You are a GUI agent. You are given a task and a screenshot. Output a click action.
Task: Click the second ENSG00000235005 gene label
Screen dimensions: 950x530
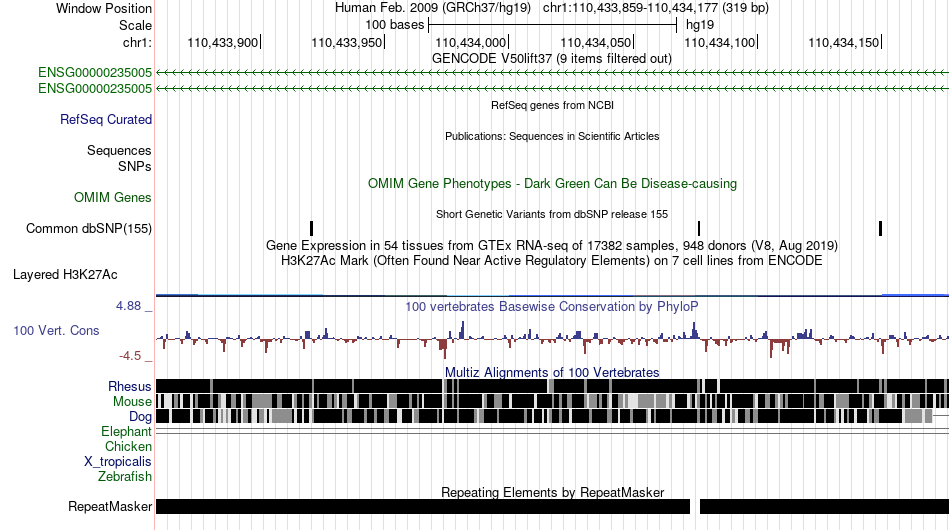click(95, 88)
